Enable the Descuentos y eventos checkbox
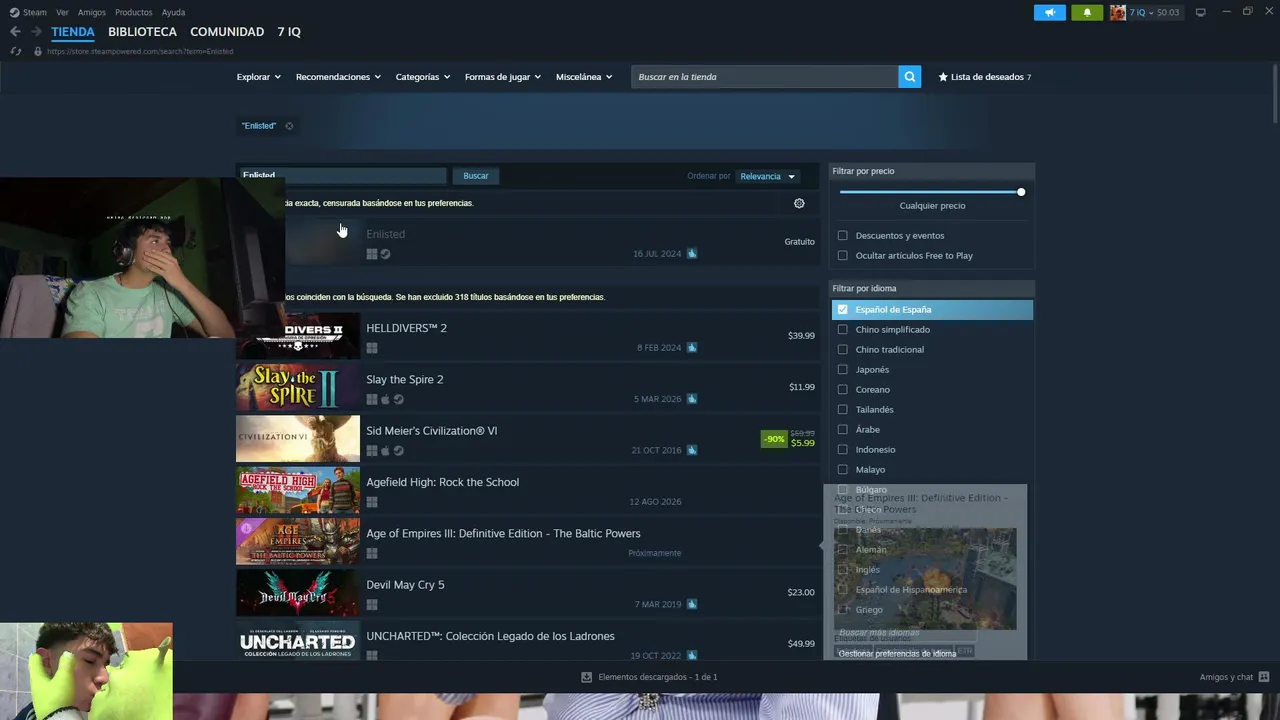The image size is (1280, 720). (842, 236)
